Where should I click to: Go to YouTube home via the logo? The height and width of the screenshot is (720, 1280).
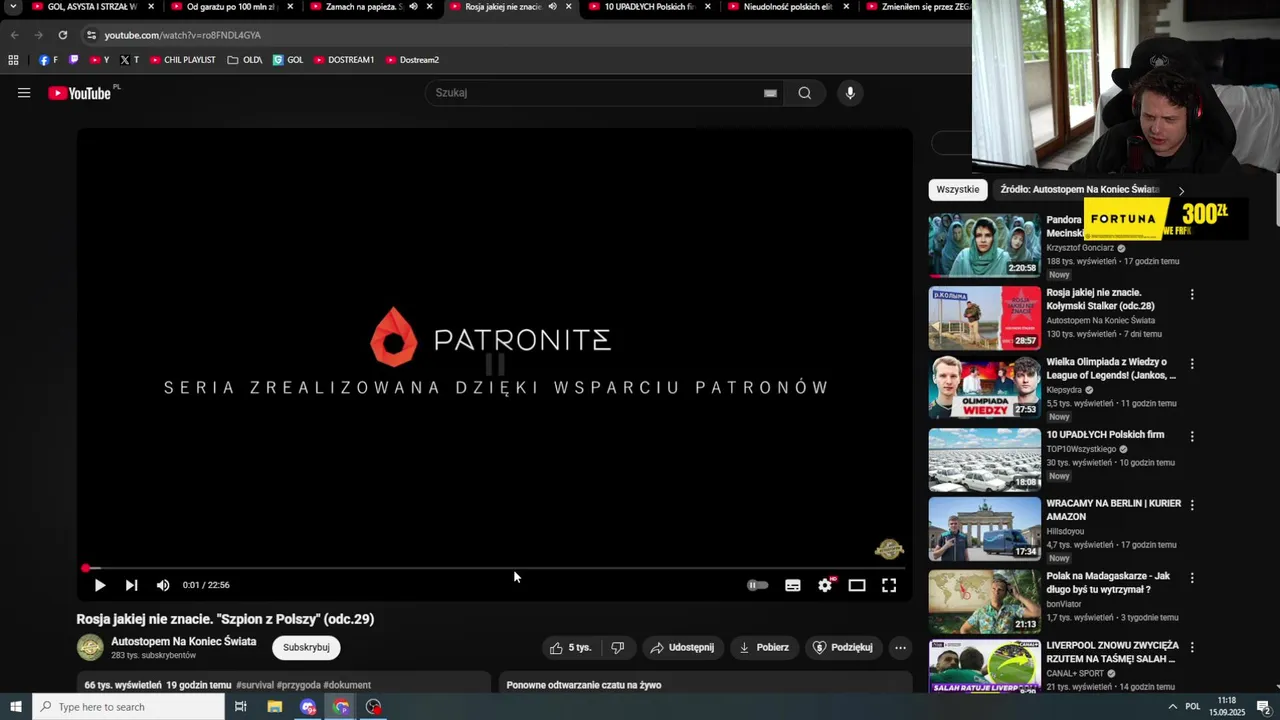[80, 93]
